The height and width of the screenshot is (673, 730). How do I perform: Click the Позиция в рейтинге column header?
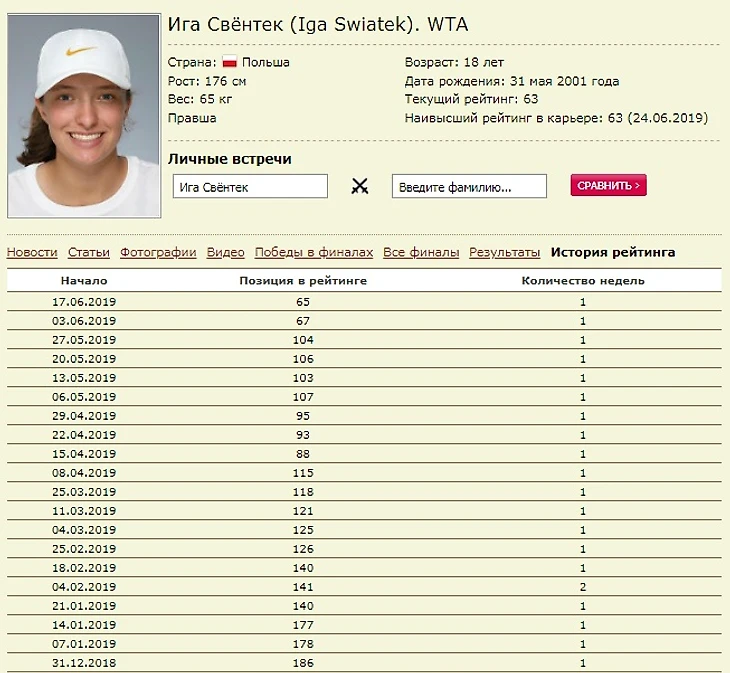(x=303, y=281)
